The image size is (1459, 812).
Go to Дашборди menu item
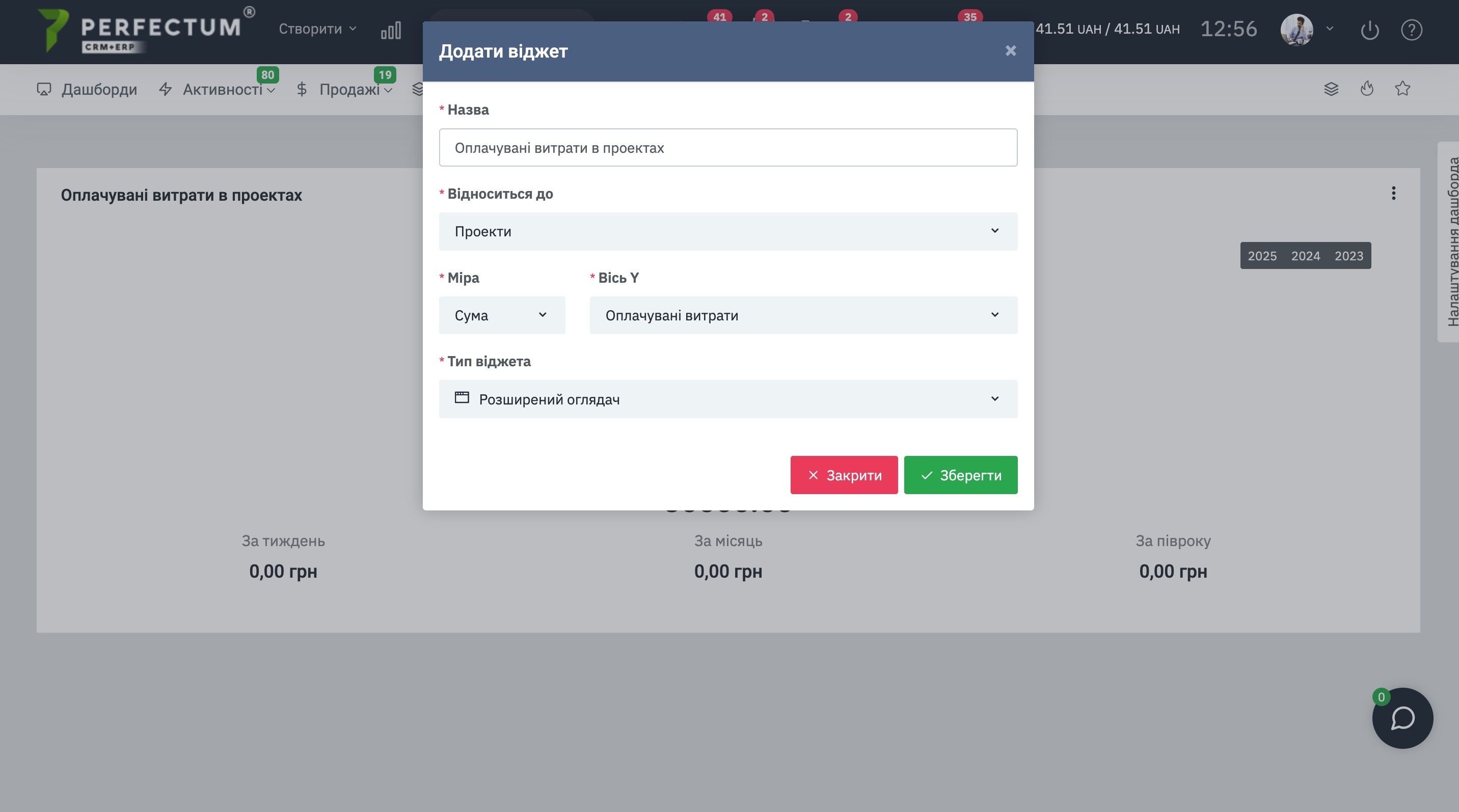pos(87,90)
